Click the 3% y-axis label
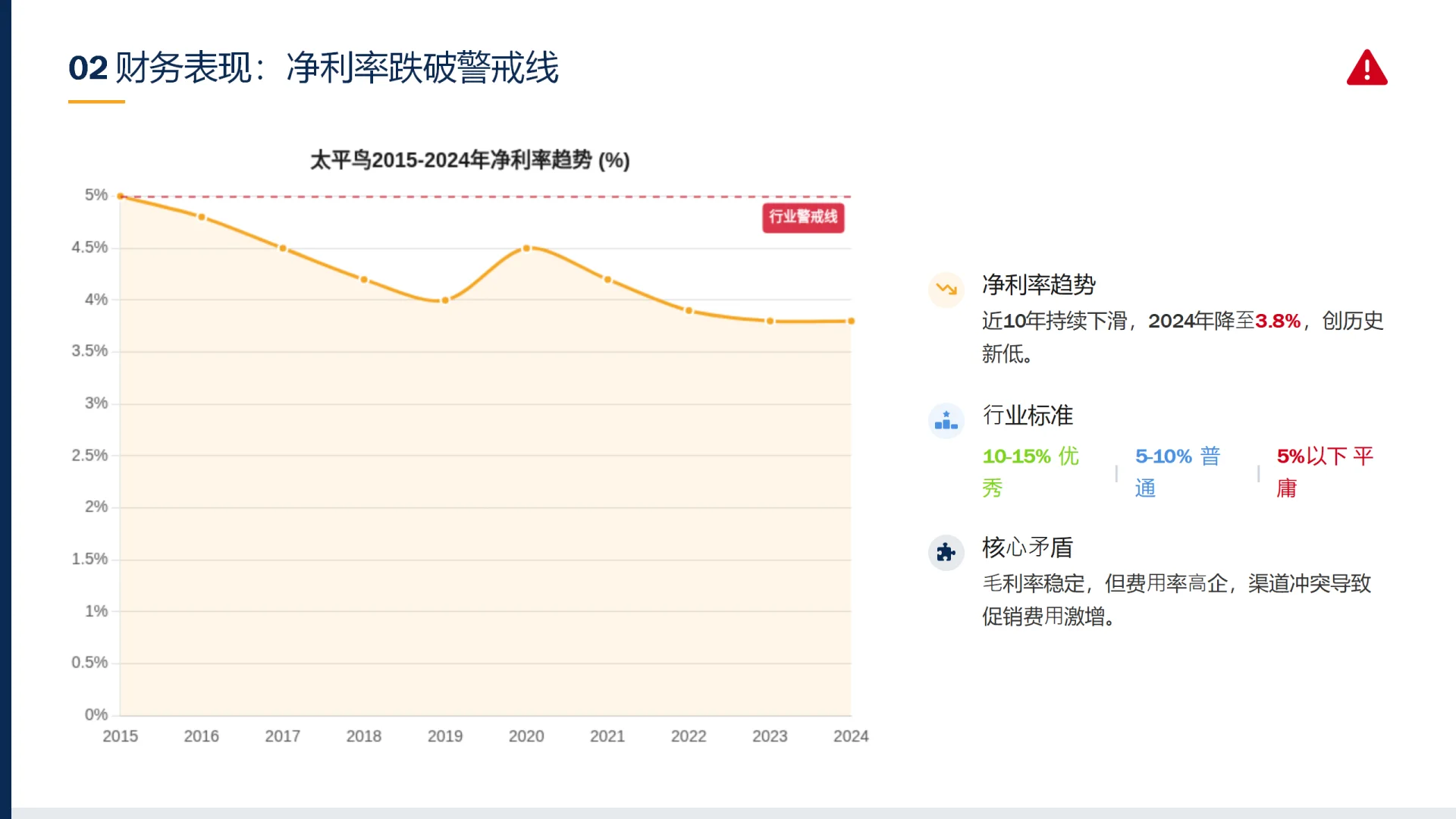Image resolution: width=1456 pixels, height=819 pixels. click(96, 404)
